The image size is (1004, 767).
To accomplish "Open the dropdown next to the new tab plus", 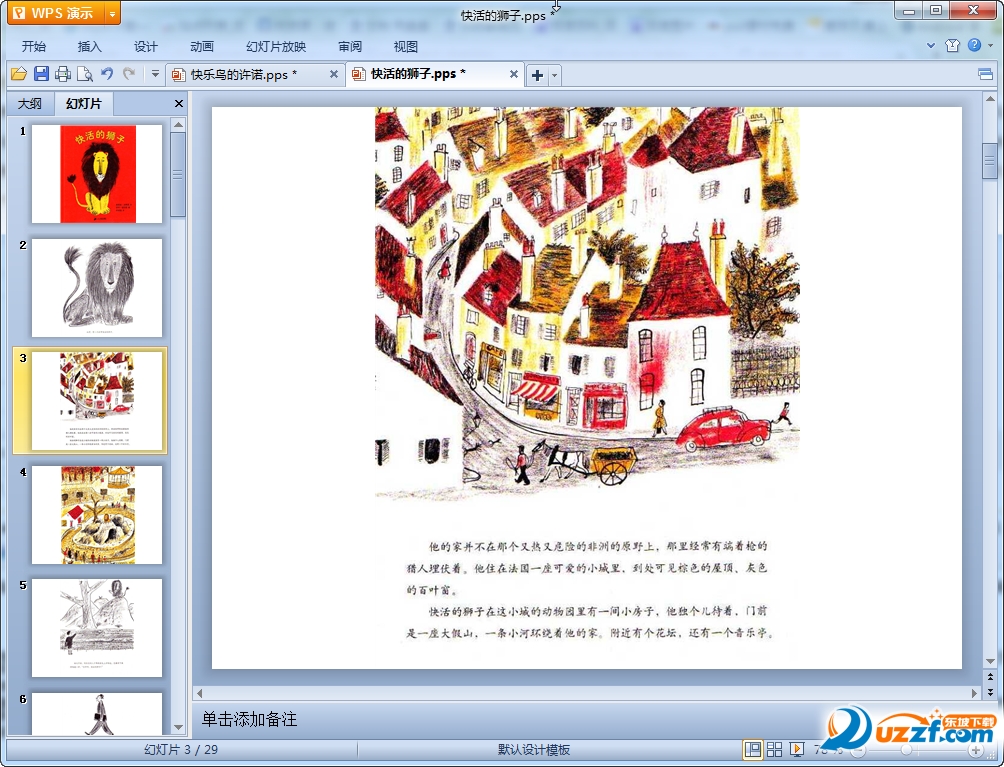I will click(555, 75).
